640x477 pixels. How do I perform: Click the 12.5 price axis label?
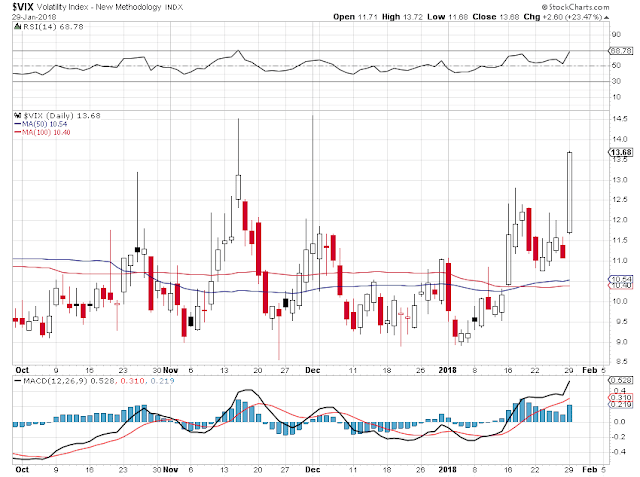pos(620,200)
